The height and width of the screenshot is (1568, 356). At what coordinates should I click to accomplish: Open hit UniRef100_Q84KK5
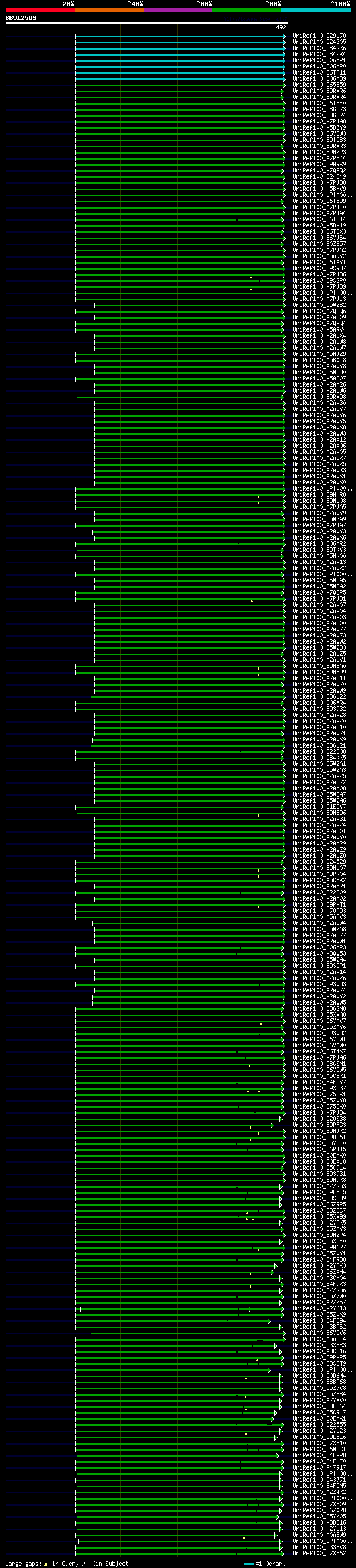pos(319,758)
